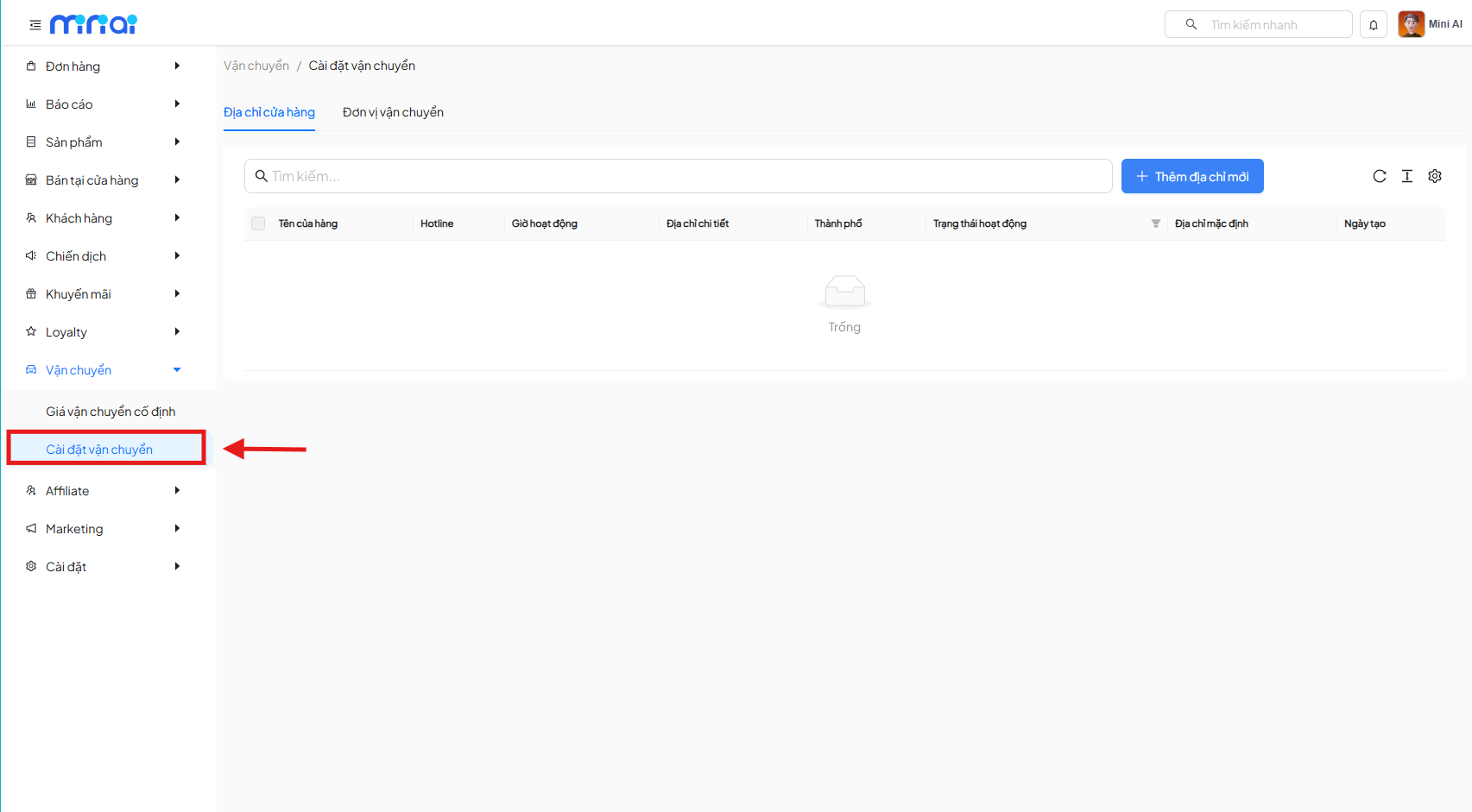Viewport: 1472px width, 812px height.
Task: Refresh the store address table
Action: (1380, 176)
